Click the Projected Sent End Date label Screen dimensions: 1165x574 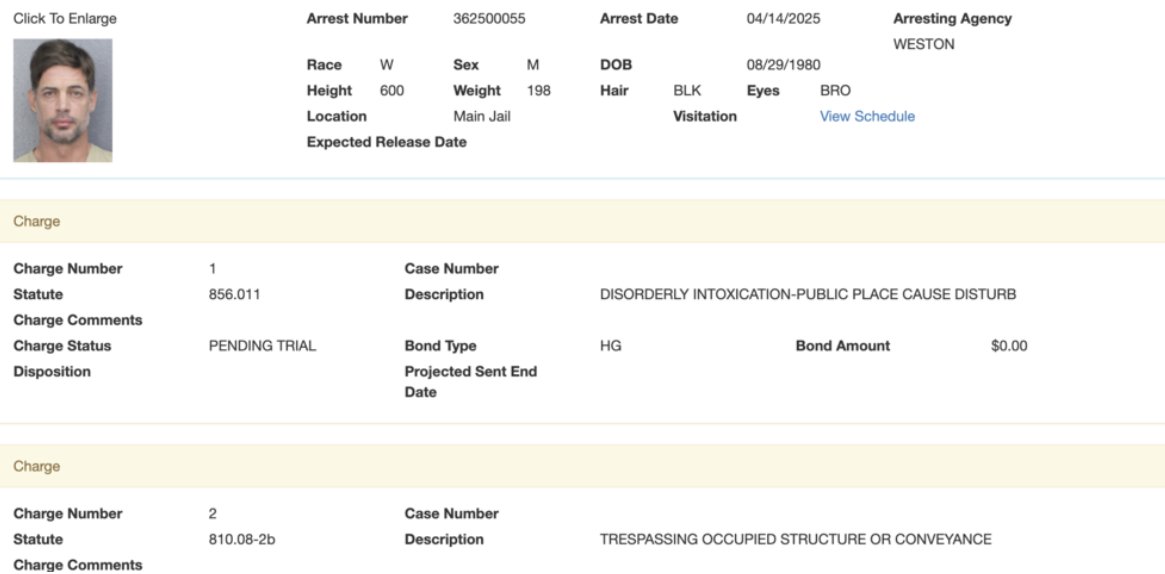[x=470, y=381]
